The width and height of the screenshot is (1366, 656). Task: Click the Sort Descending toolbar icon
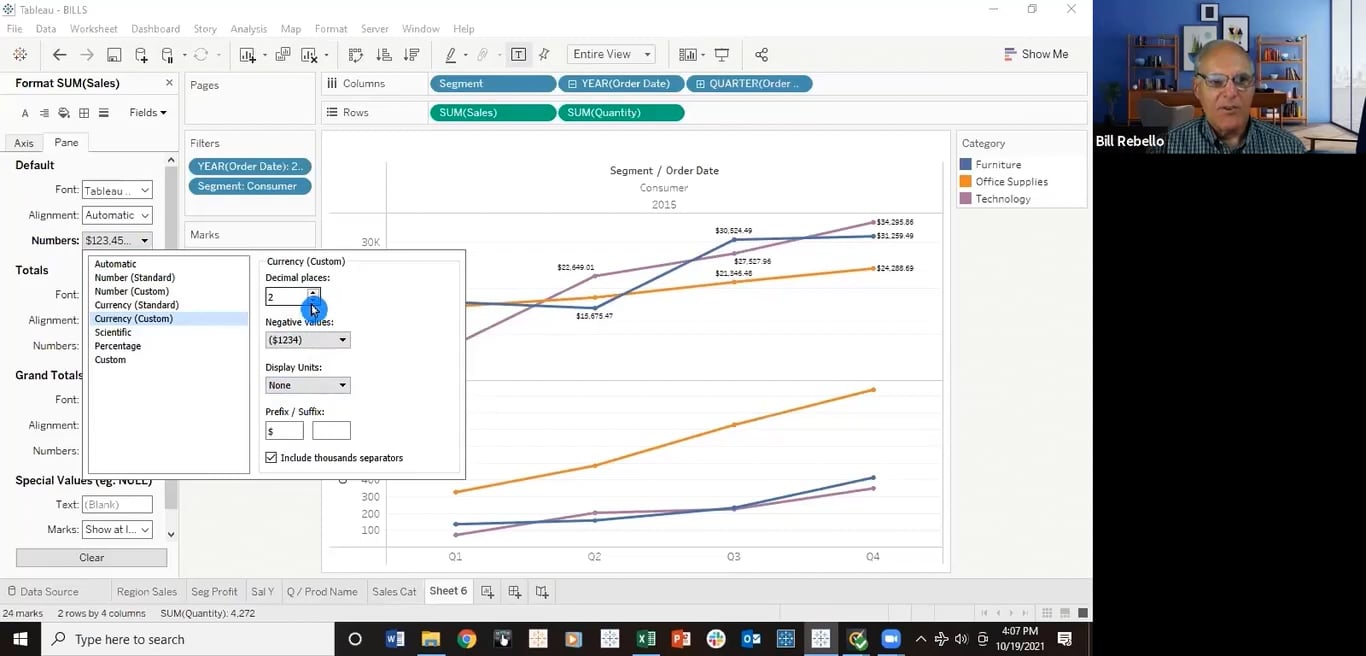[411, 55]
